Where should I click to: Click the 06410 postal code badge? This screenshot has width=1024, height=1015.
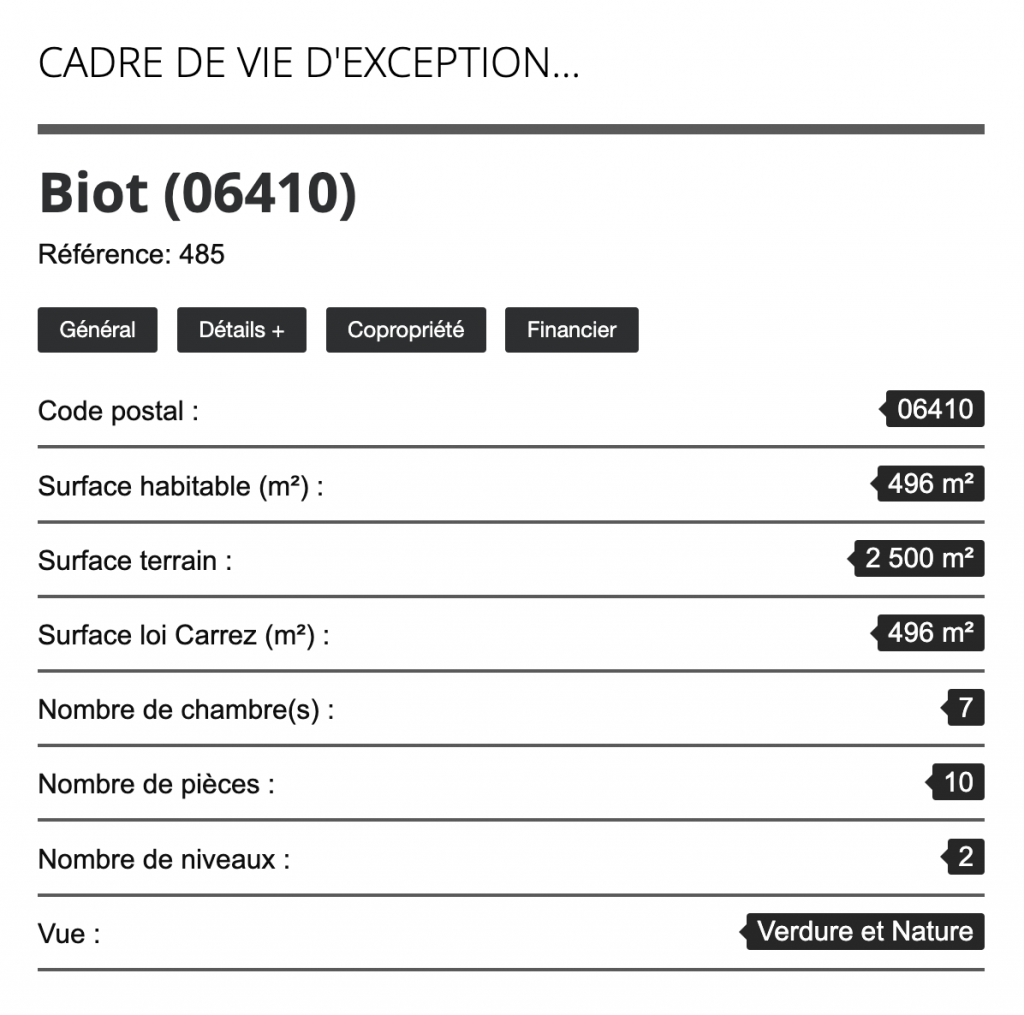click(x=935, y=410)
